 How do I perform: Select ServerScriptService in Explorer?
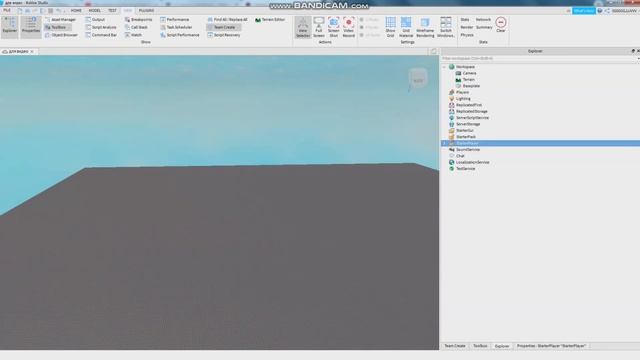[472, 118]
